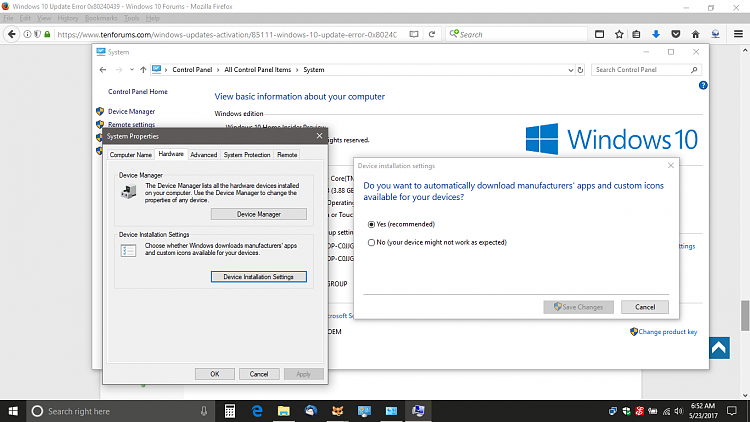Screen dimensions: 750x422
Task: Open Control Panel Home link
Action: tap(138, 91)
